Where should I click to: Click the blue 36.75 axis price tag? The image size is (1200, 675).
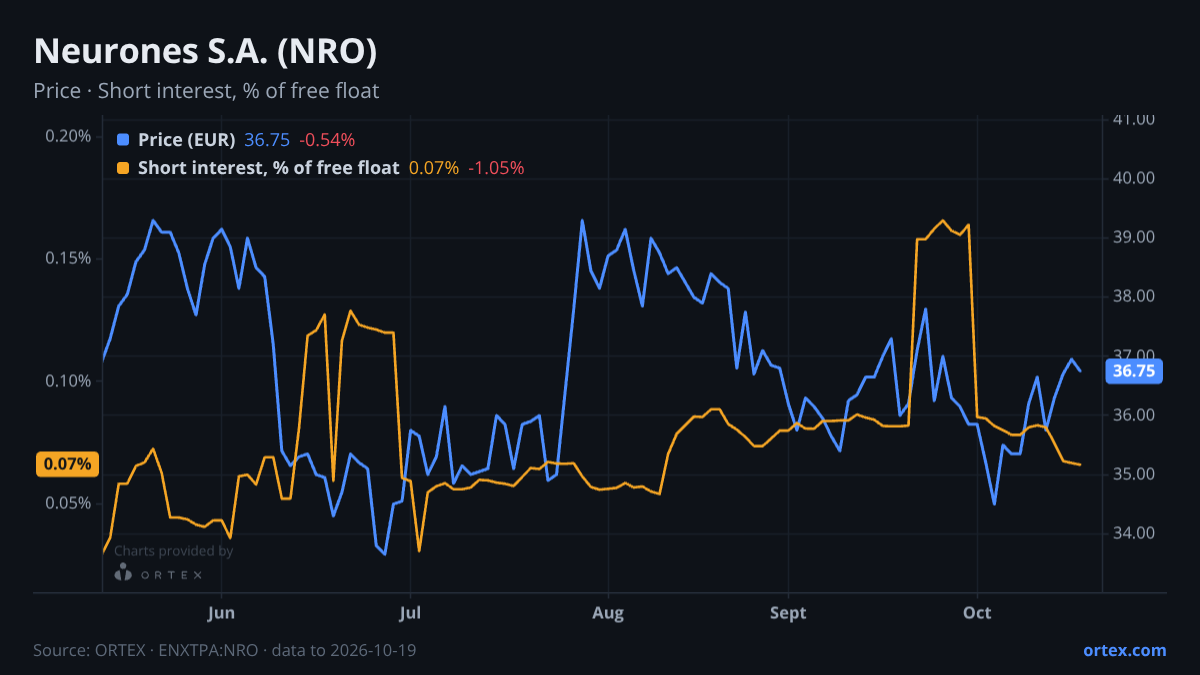pos(1133,371)
